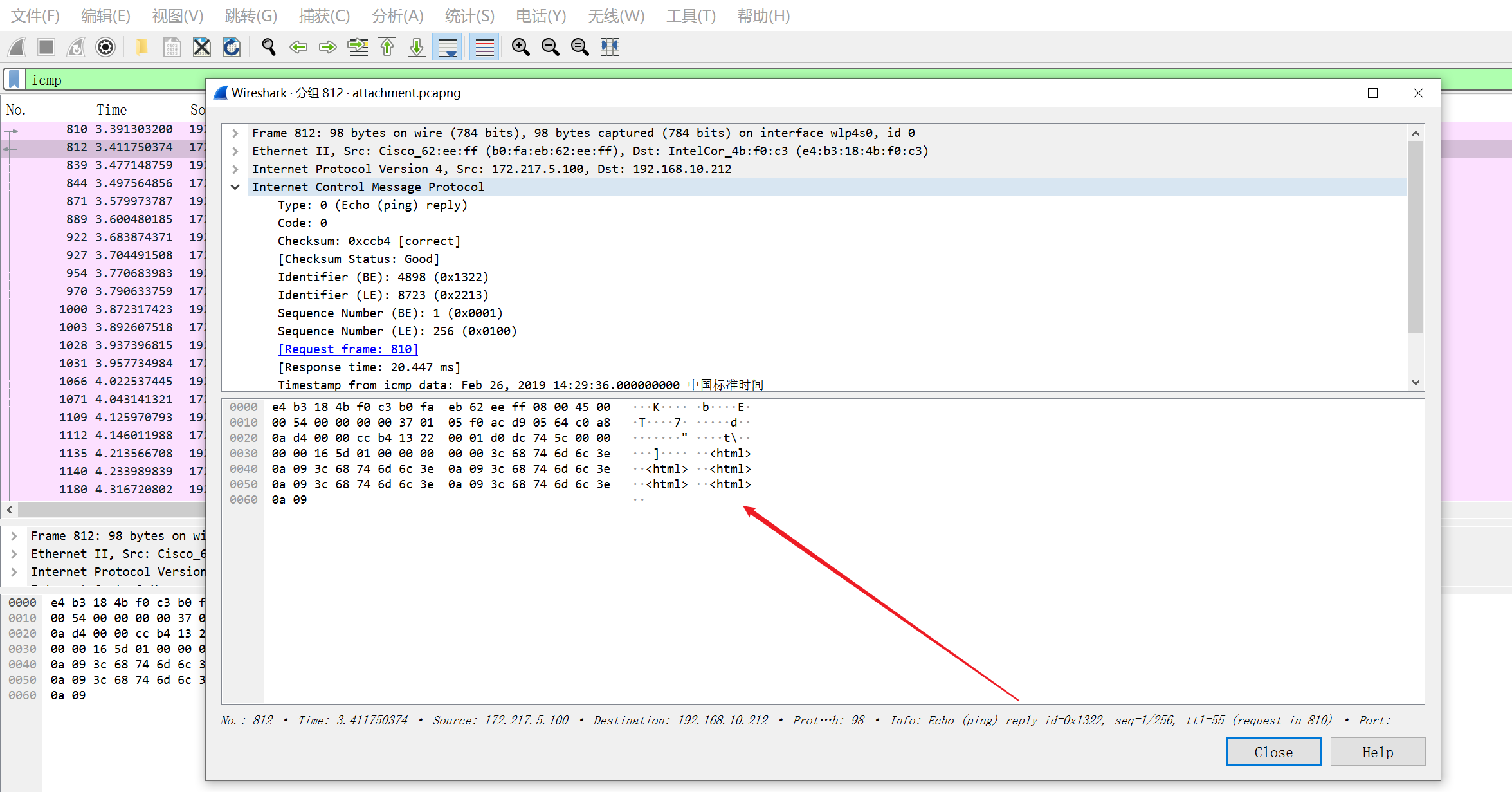
Task: Start capture with the shark fin icon
Action: click(x=17, y=47)
